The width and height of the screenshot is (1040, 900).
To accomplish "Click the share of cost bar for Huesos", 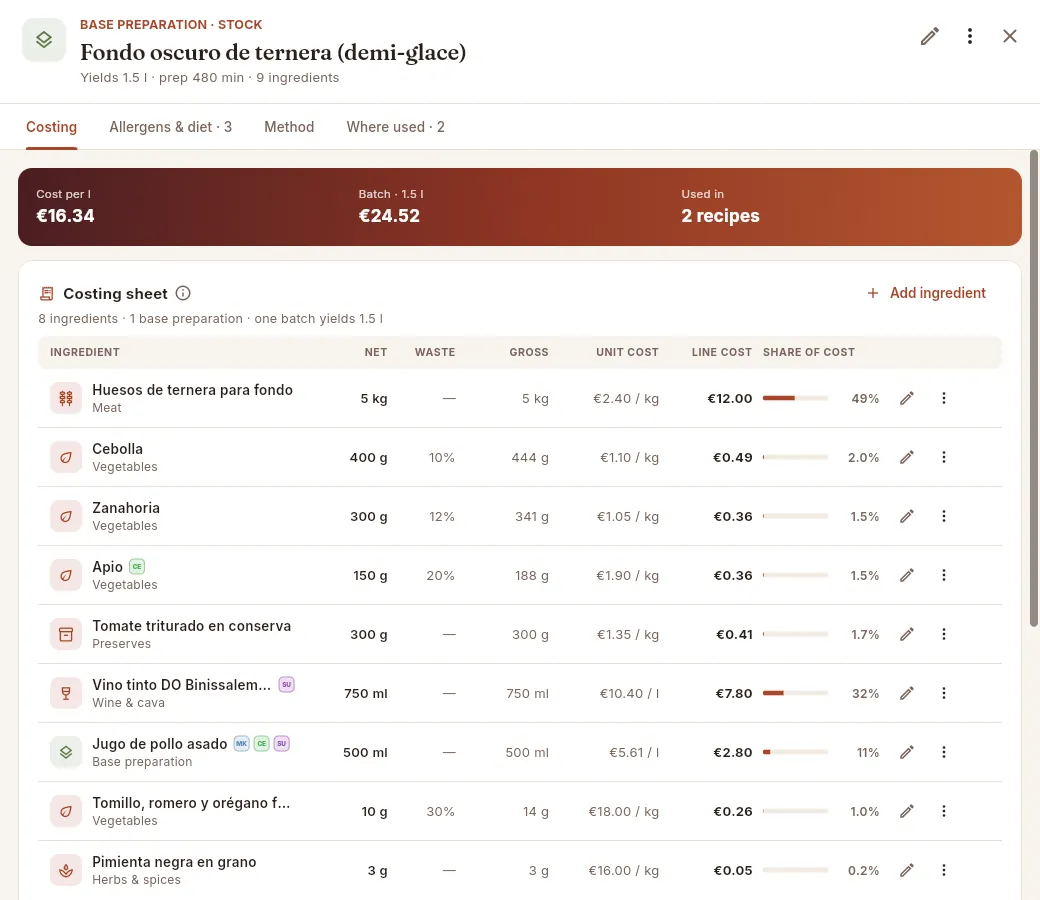I will click(795, 398).
